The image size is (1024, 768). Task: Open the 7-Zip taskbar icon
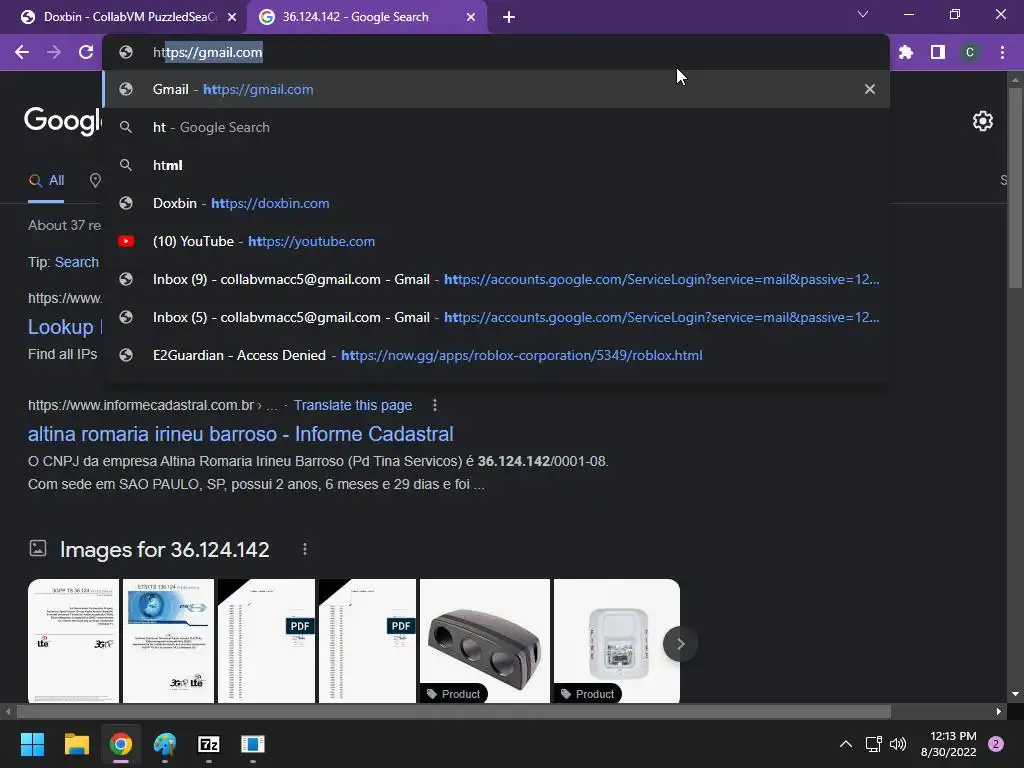[x=209, y=744]
